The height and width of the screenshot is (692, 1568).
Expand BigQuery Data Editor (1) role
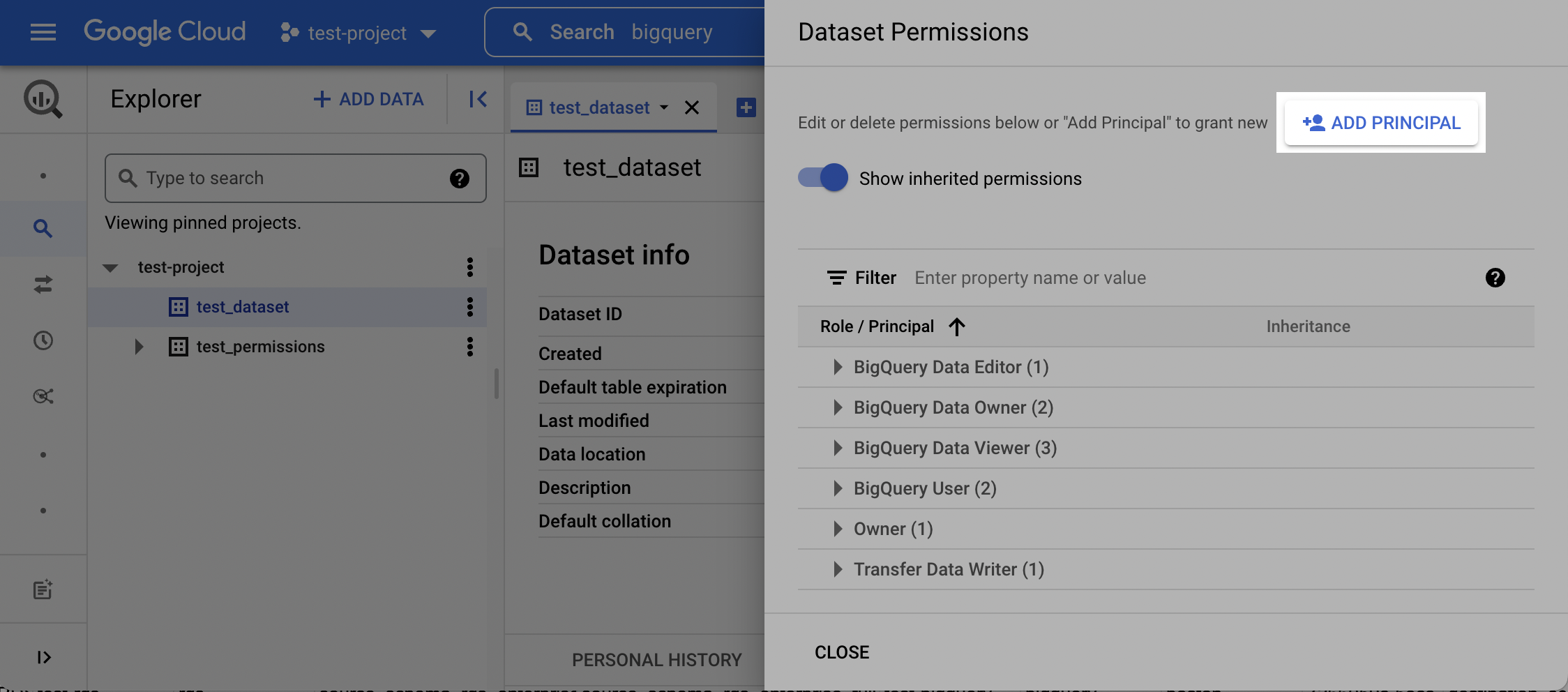point(838,367)
